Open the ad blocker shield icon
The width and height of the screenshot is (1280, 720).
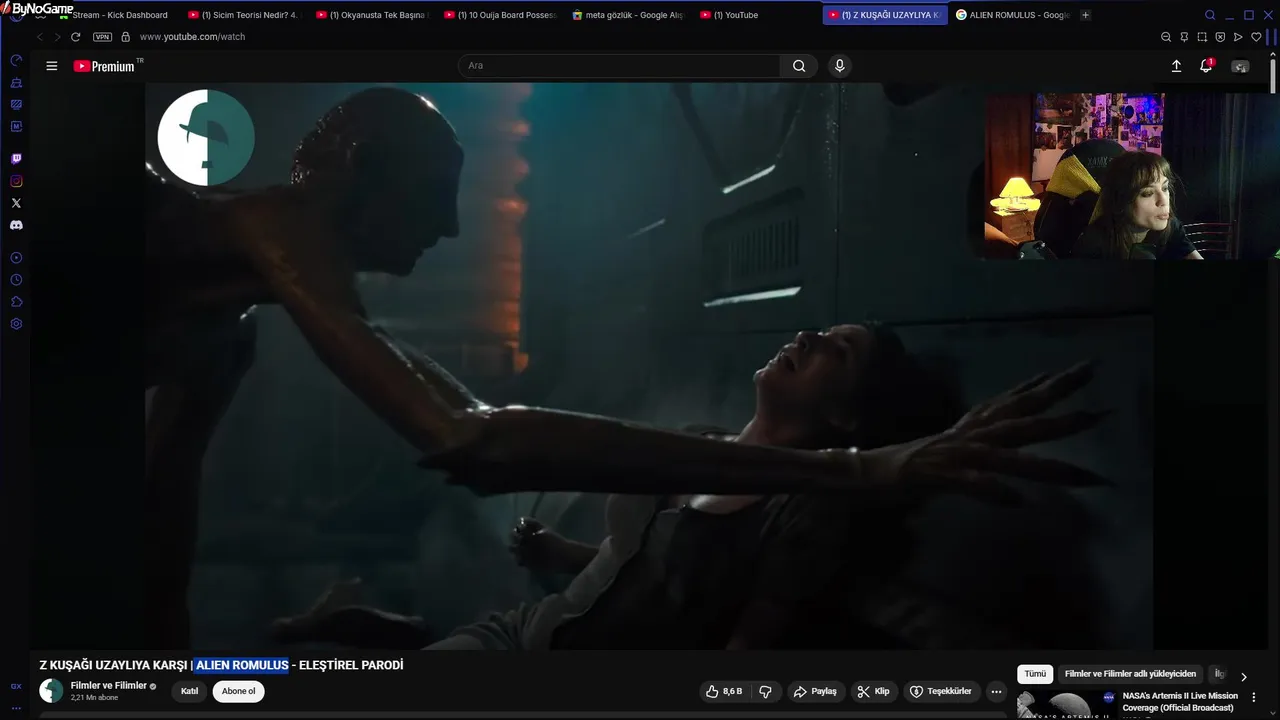coord(1220,37)
